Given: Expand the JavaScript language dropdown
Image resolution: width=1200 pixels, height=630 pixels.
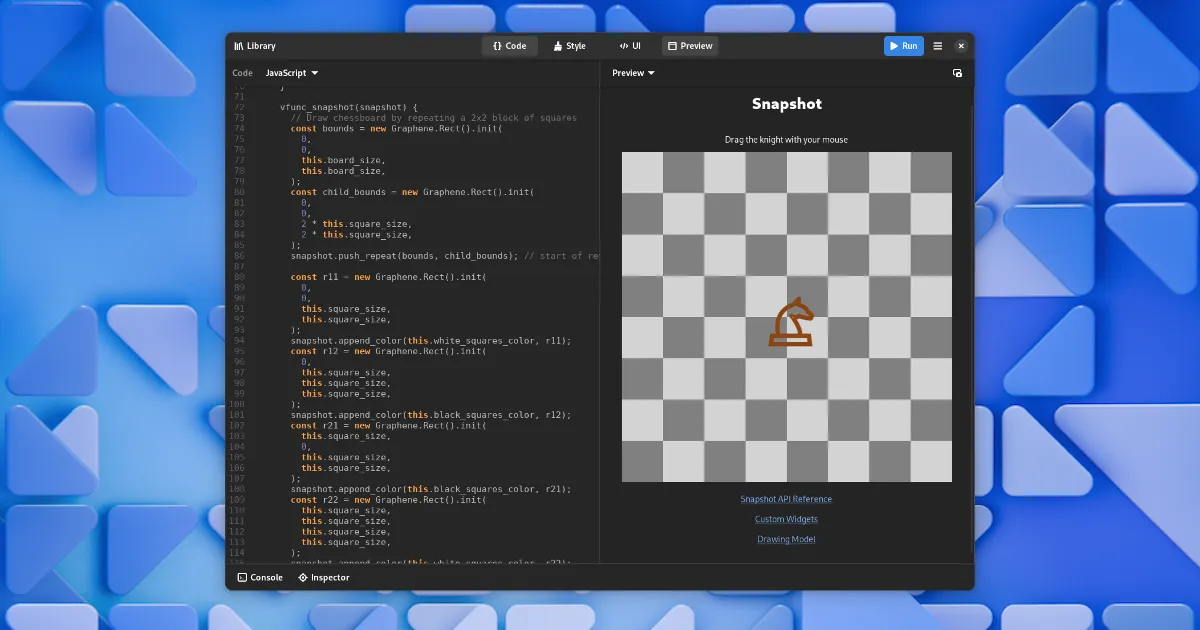Looking at the screenshot, I should tap(291, 73).
